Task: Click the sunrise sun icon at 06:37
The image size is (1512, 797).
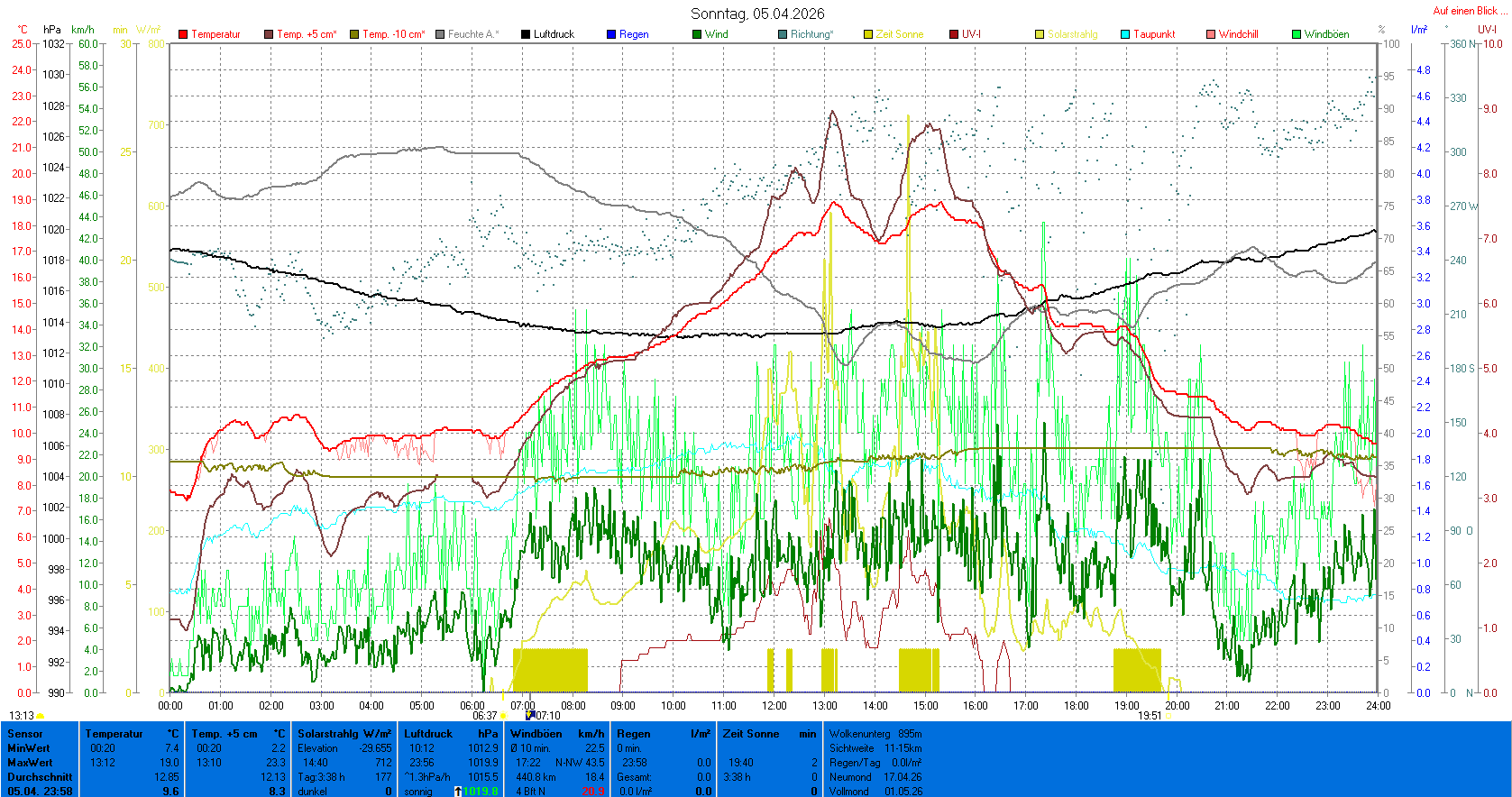Action: tap(504, 716)
